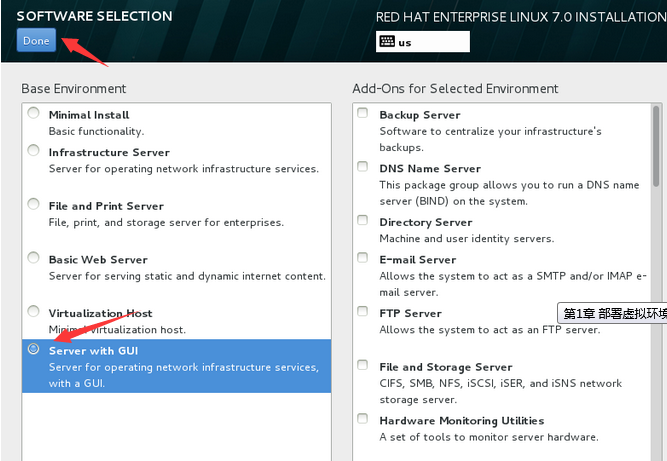The width and height of the screenshot is (667, 461).
Task: Click 'Server for serving static and dynamic internet content.'
Action: coord(187,276)
